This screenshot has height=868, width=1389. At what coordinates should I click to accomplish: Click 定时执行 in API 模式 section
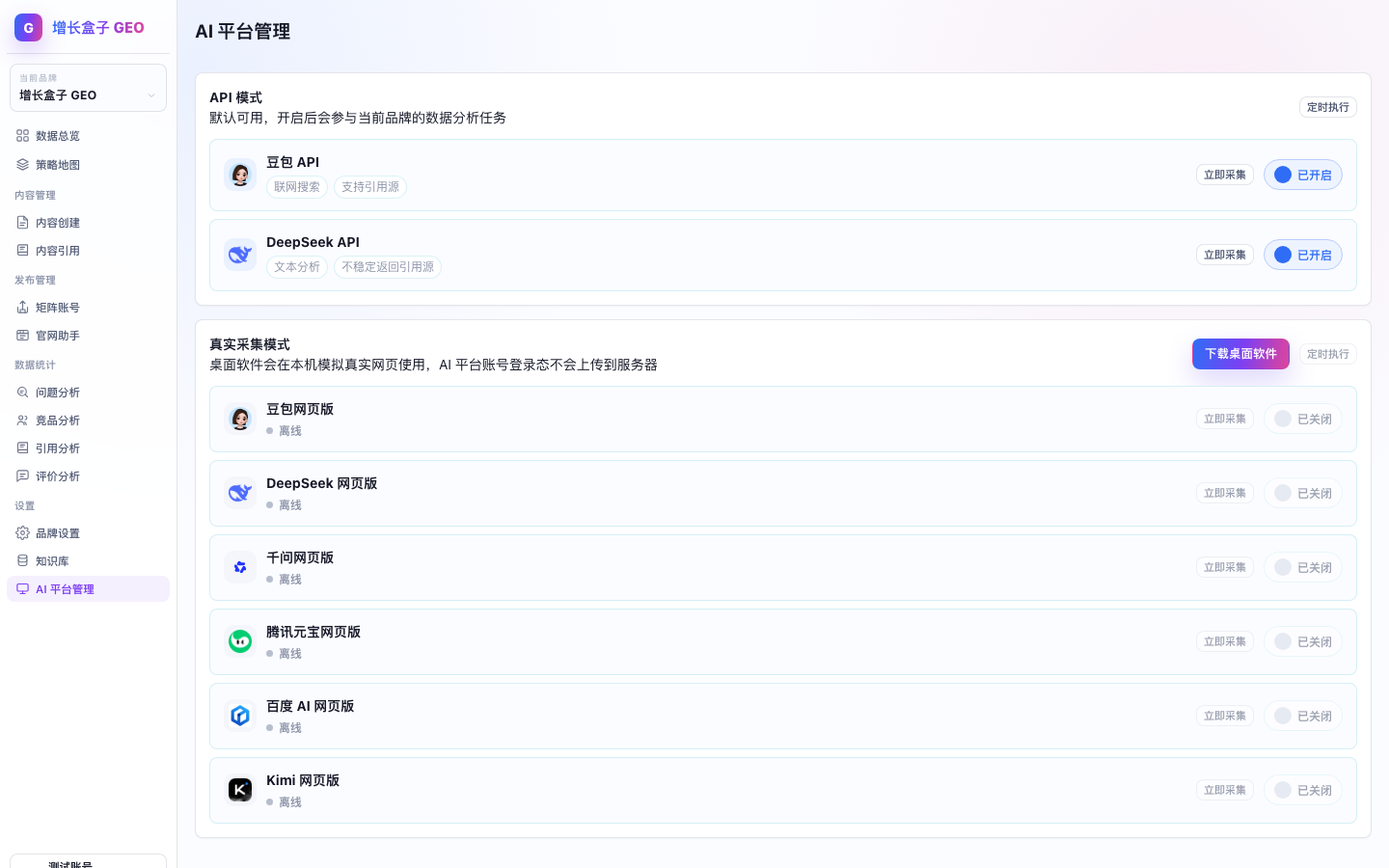1328,107
